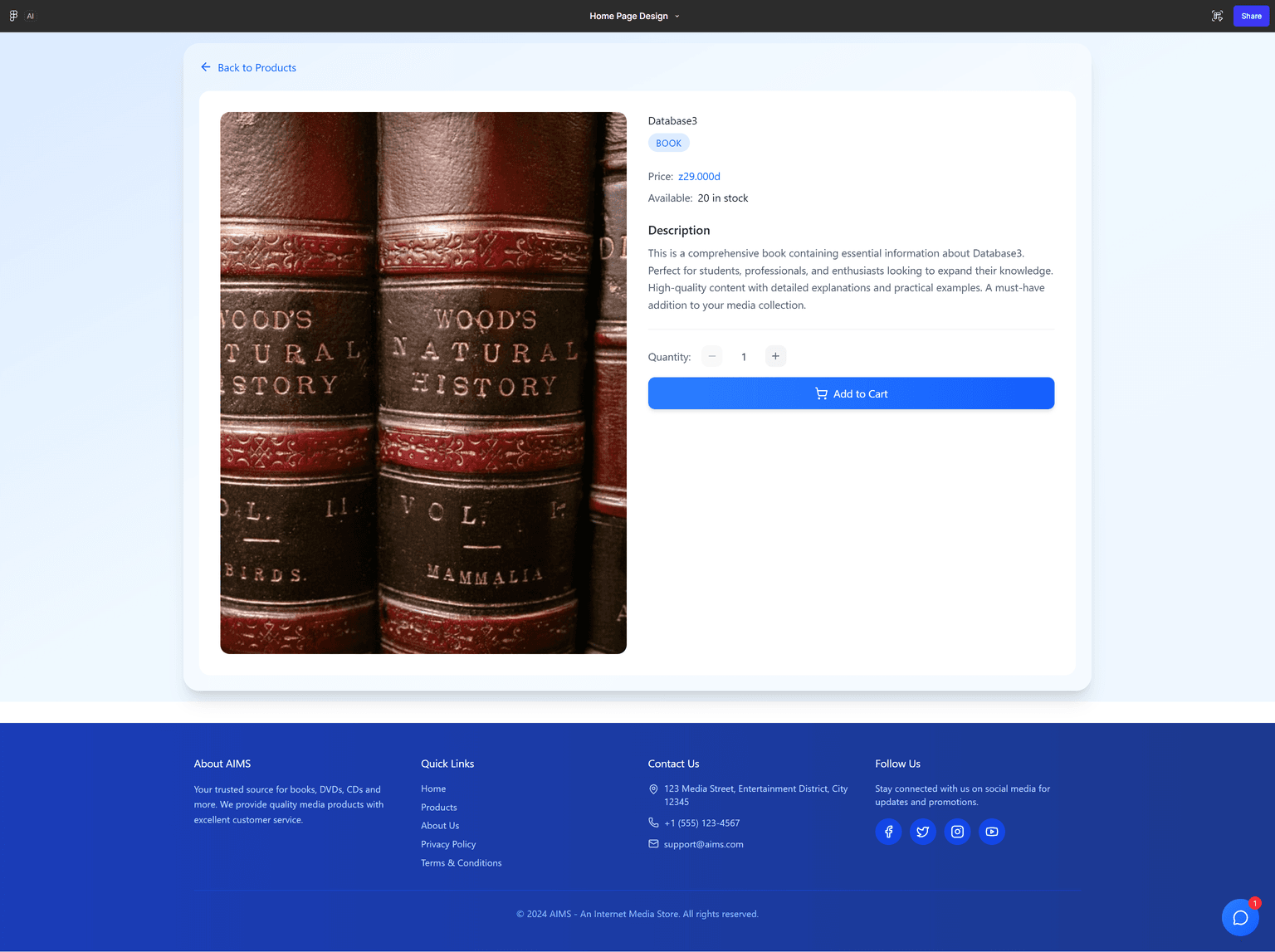Increase quantity with the plus button
Viewport: 1275px width, 952px height.
[775, 356]
